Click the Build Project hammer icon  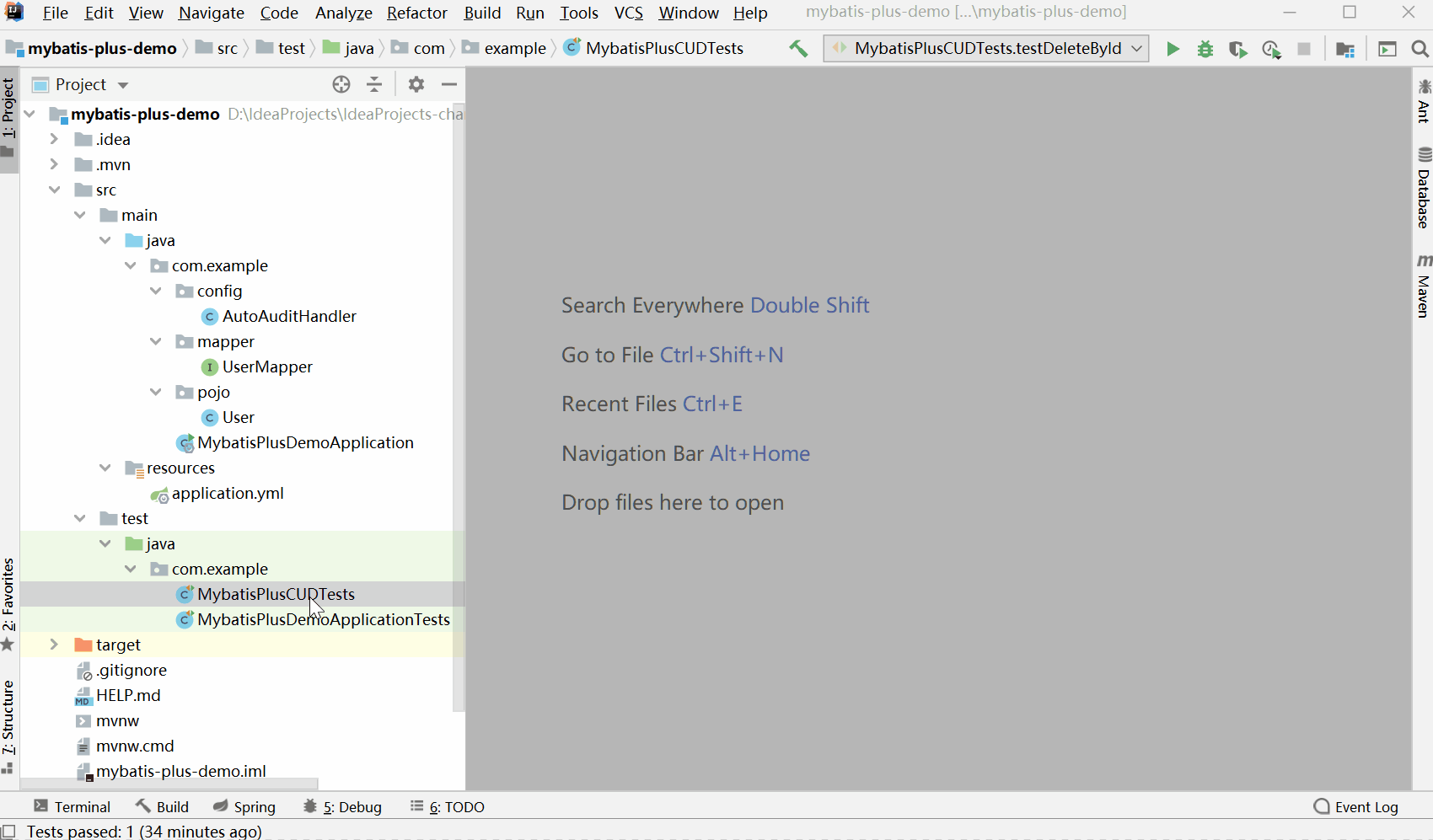[x=797, y=49]
